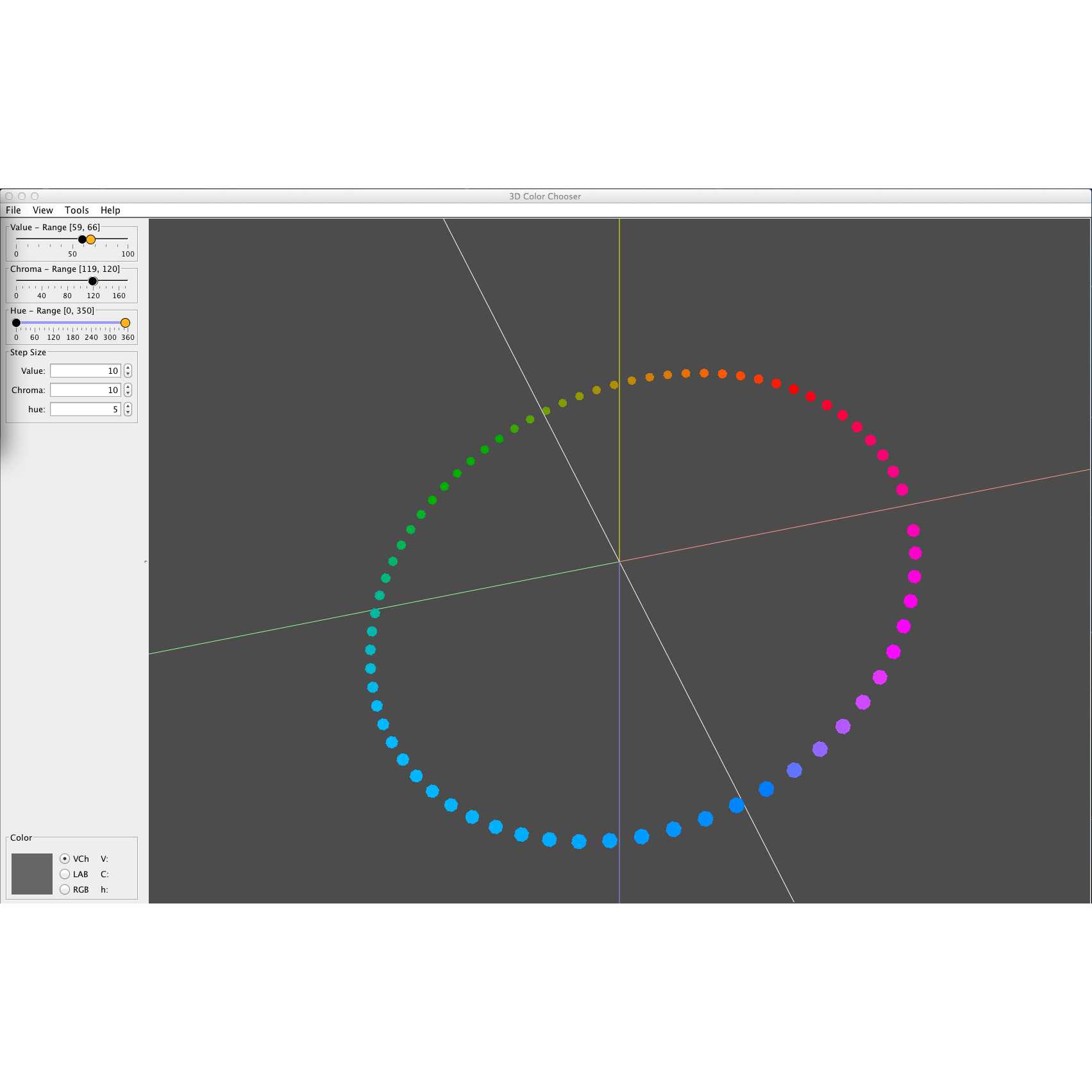The width and height of the screenshot is (1092, 1092).
Task: Increase the hue step size with up arrow
Action: (x=128, y=406)
